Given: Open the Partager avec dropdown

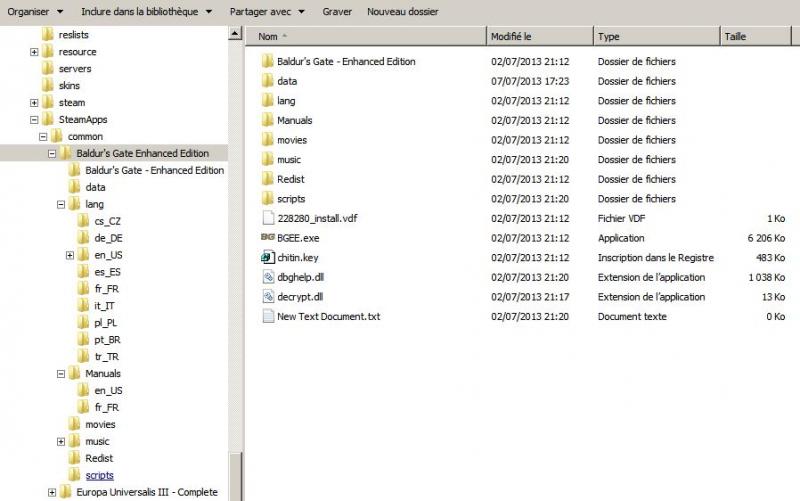Looking at the screenshot, I should point(267,11).
